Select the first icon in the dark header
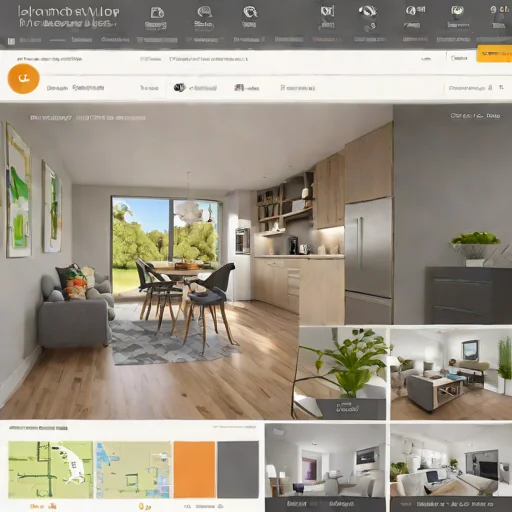 [x=157, y=13]
